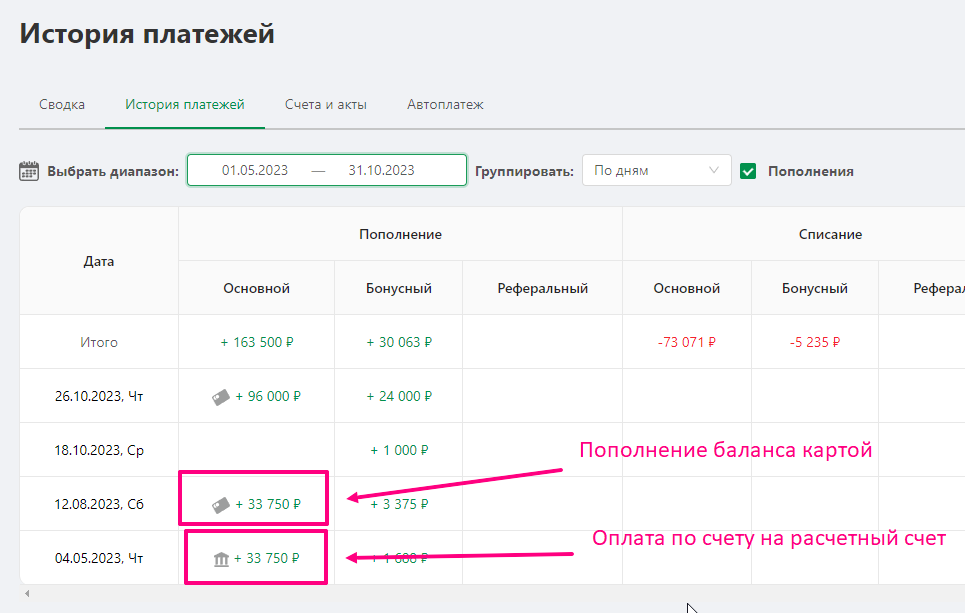
Task: Click the date 18.10.2023, Ср
Action: (99, 451)
